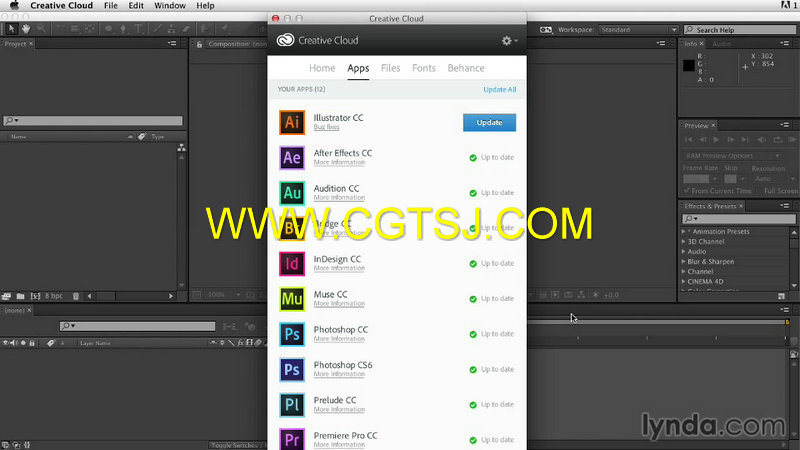Viewport: 800px width, 450px height.
Task: Create a new folder in Project panel
Action: tap(20, 296)
